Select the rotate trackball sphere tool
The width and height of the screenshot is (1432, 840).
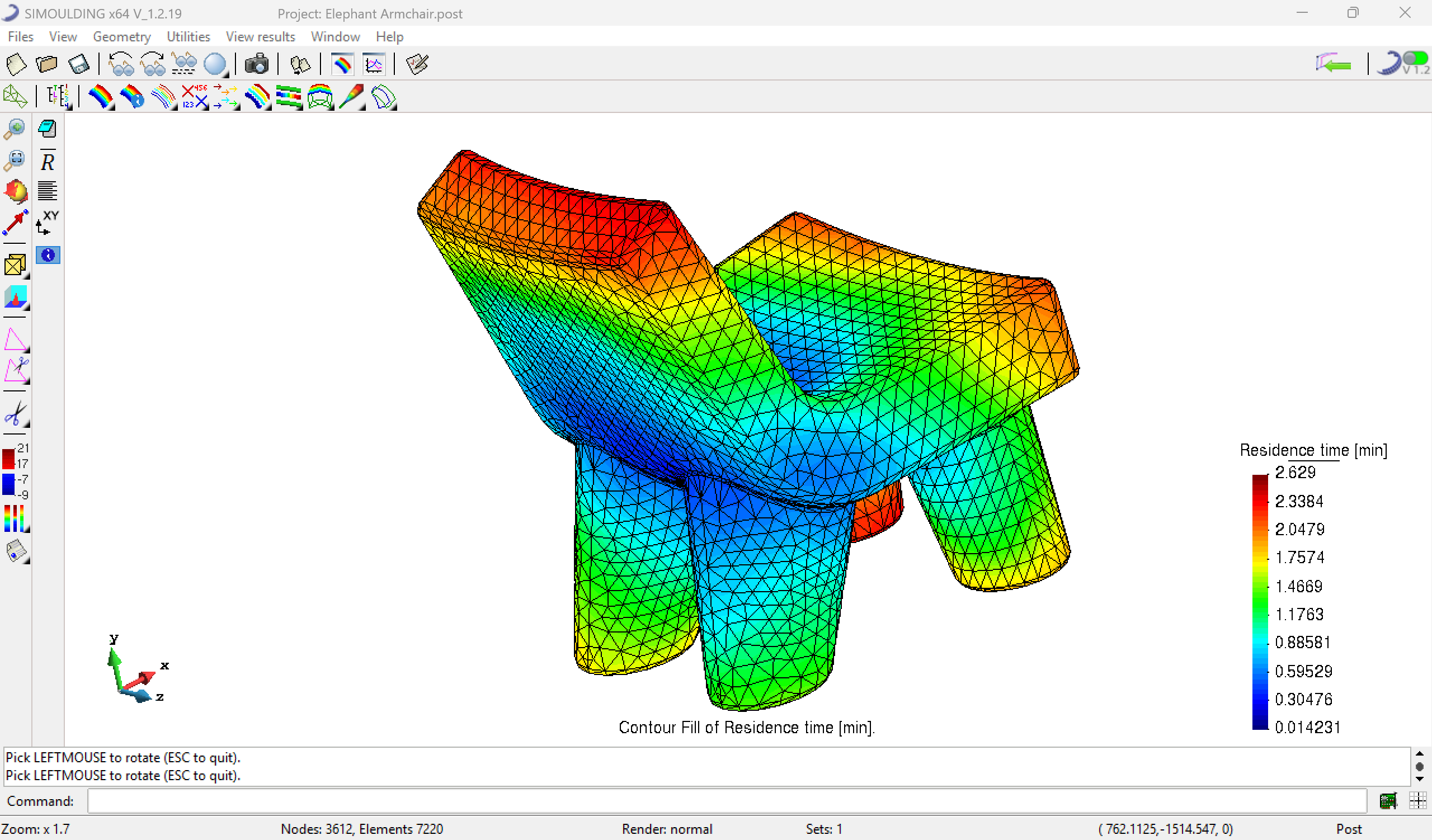coord(15,192)
